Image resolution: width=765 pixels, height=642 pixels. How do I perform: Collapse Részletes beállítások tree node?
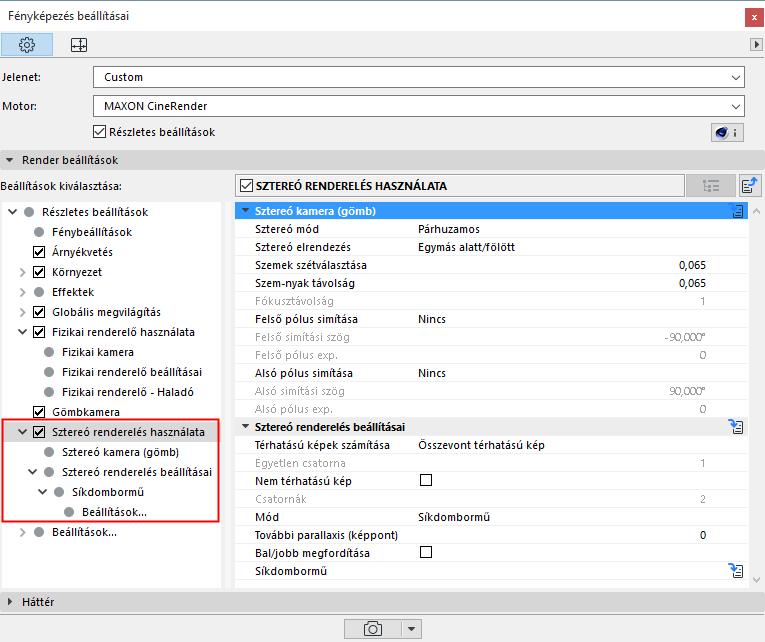(13, 212)
